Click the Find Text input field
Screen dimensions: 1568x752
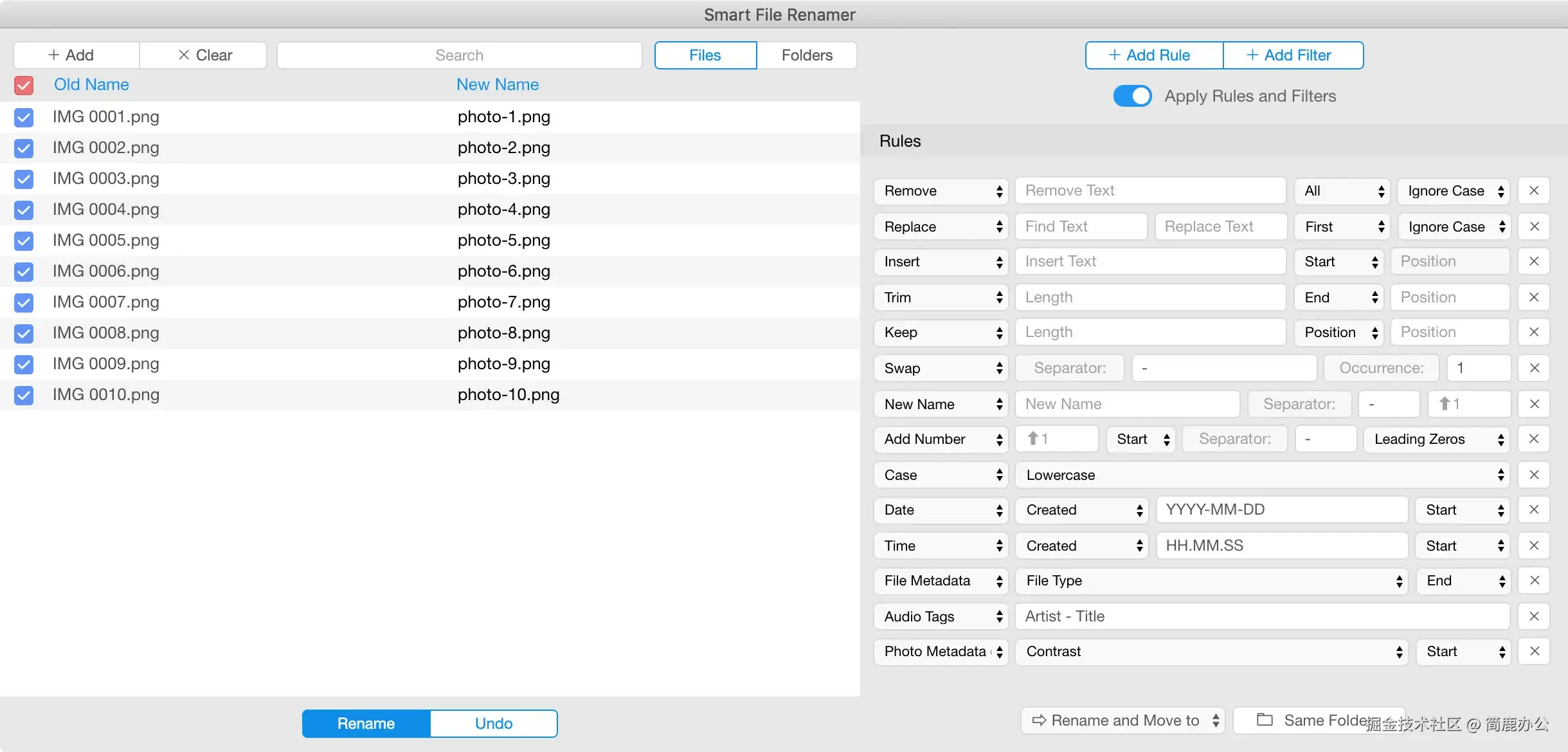[1081, 227]
